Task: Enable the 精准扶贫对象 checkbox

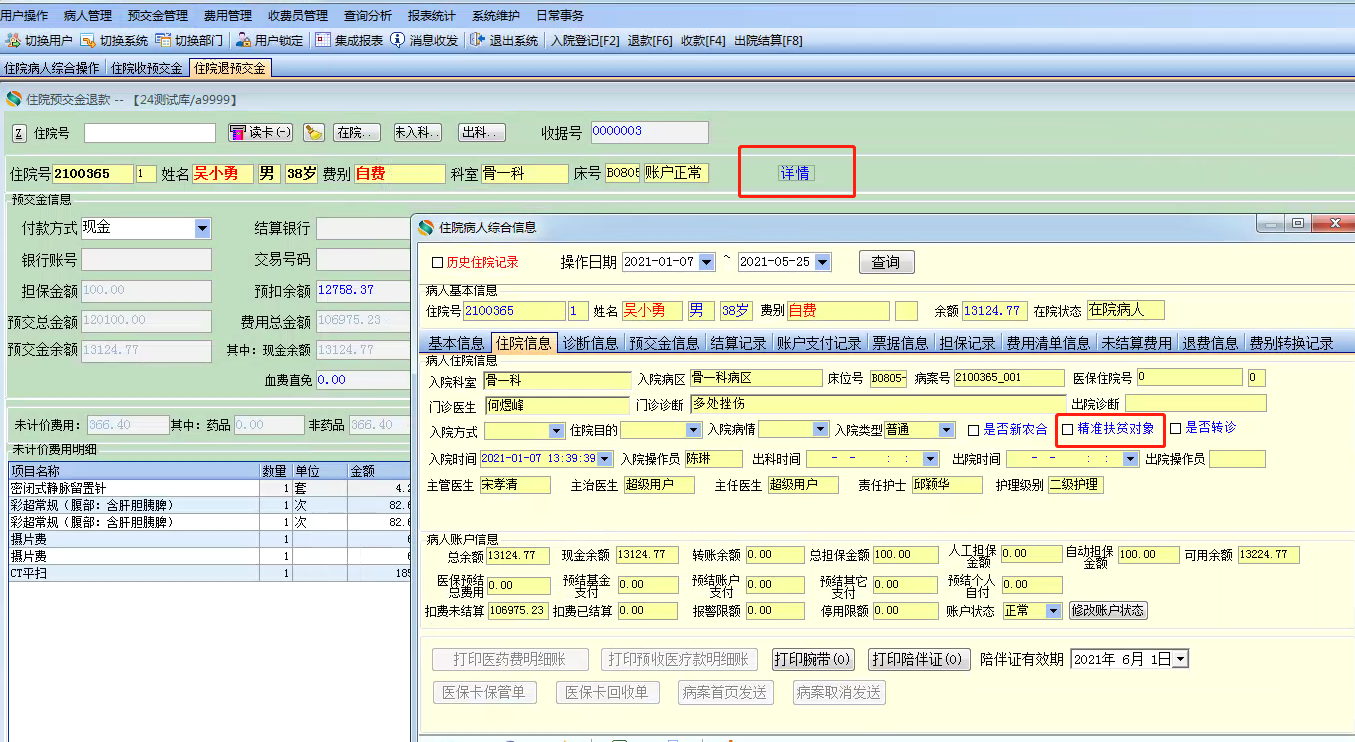Action: (1068, 429)
